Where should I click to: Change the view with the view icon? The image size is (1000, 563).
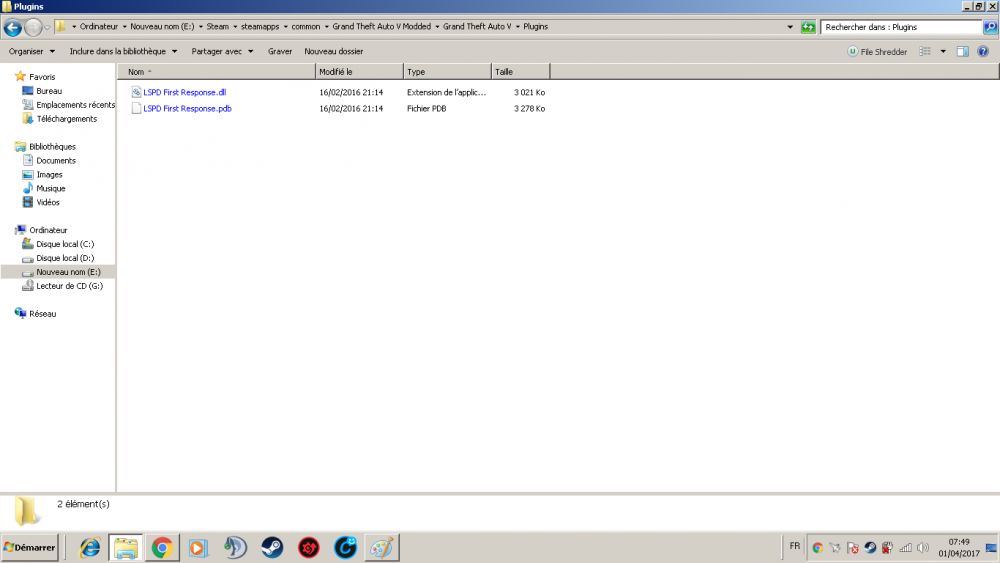point(925,51)
